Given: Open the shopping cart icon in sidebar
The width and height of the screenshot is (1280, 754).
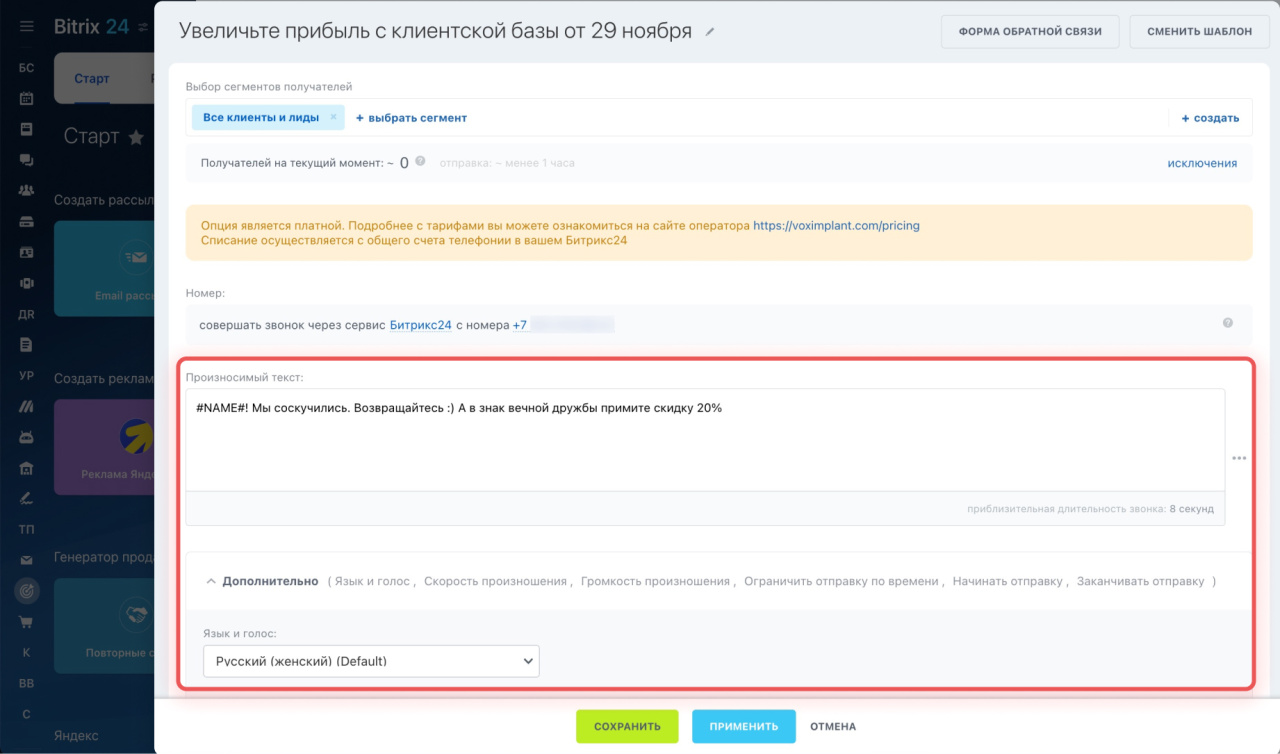Looking at the screenshot, I should 27,622.
